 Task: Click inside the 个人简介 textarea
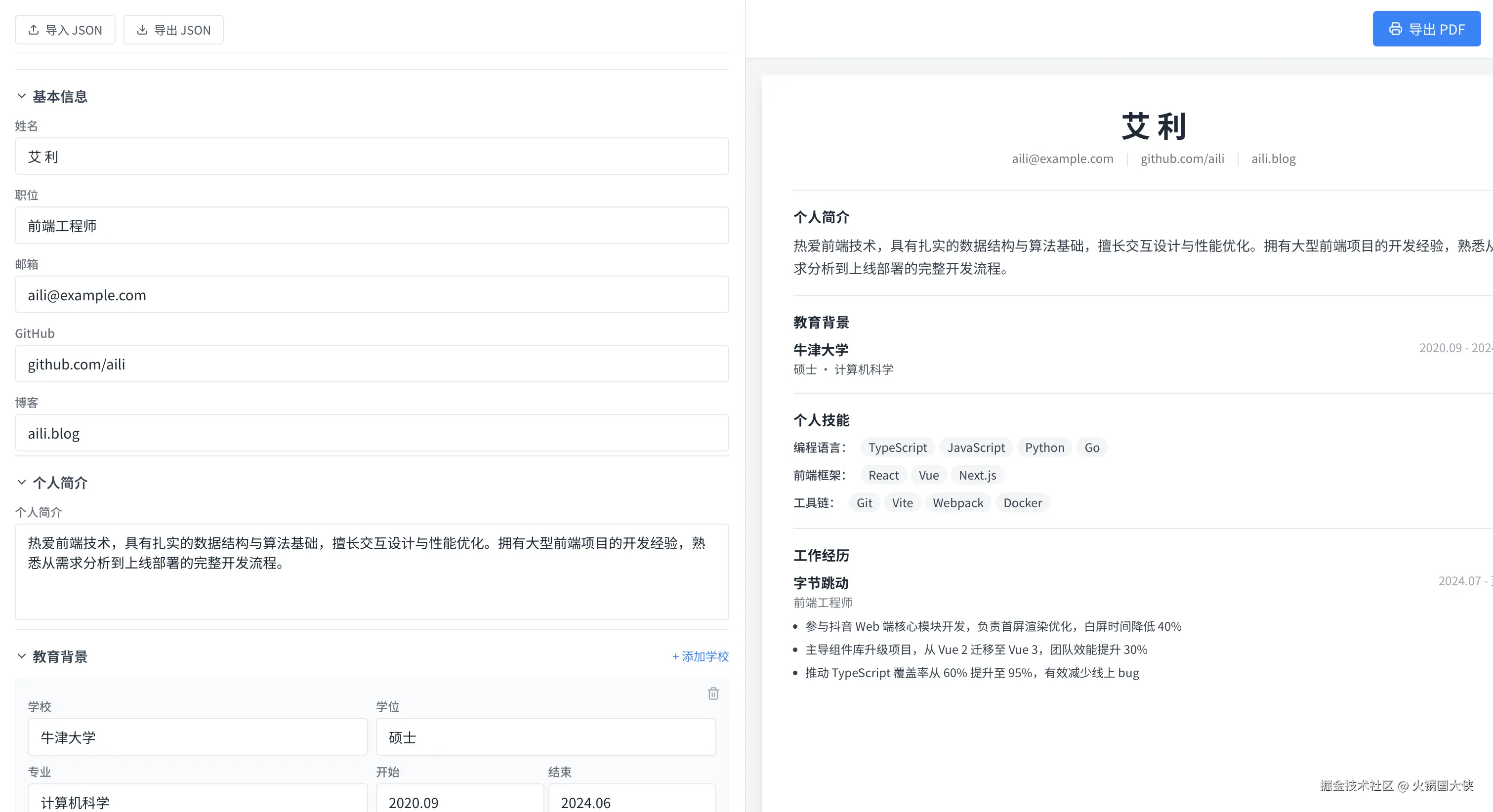tap(371, 571)
